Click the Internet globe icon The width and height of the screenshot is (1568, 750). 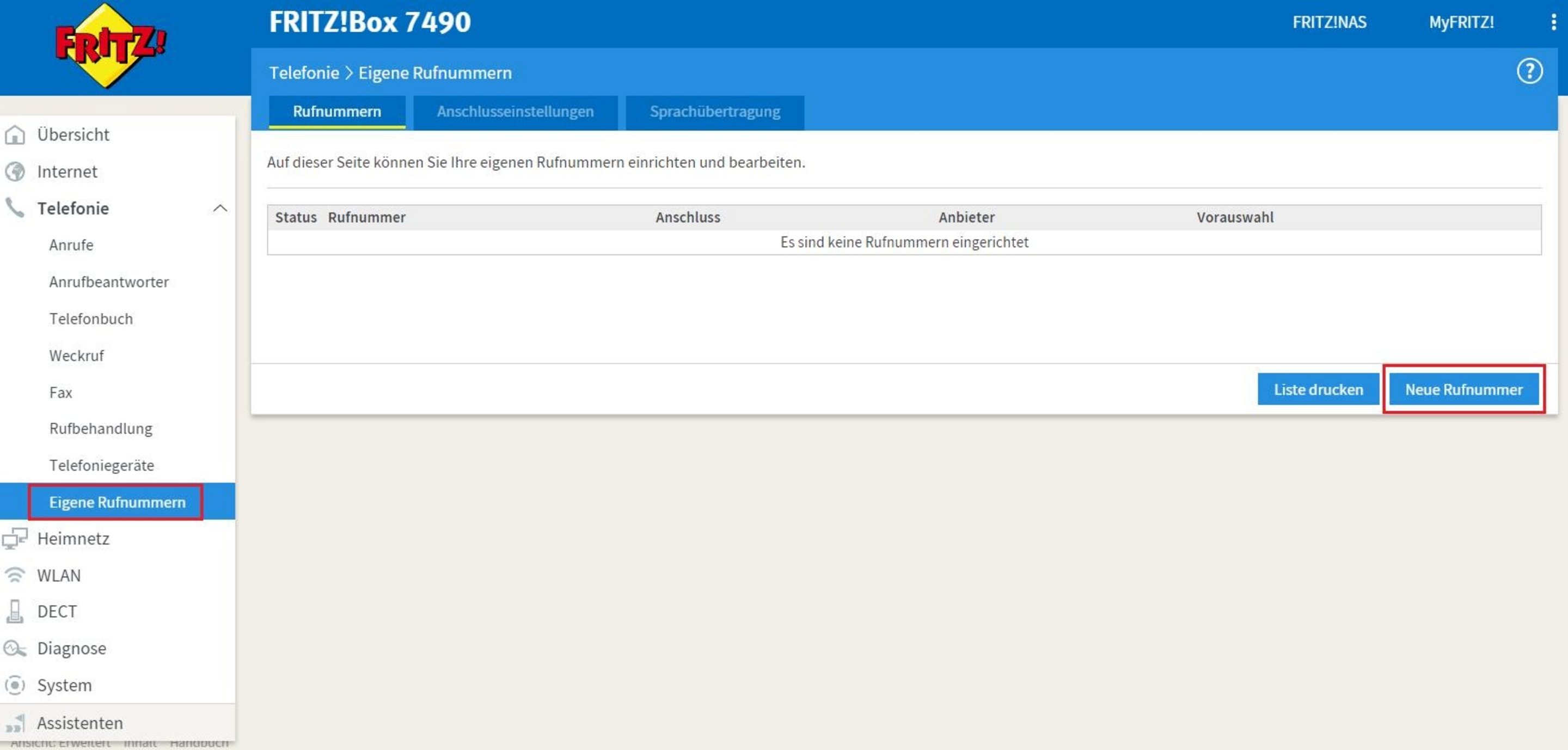(x=15, y=172)
